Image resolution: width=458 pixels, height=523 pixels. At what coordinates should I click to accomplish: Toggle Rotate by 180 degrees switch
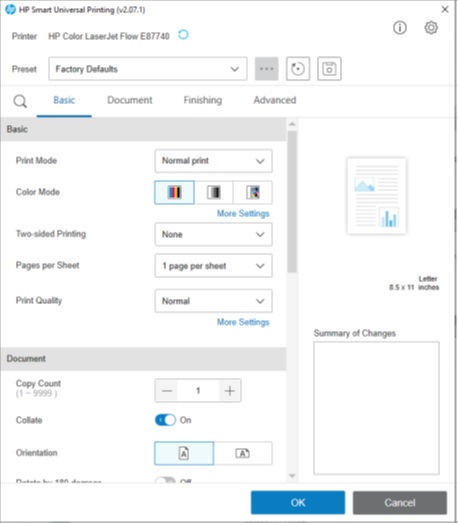click(x=165, y=481)
